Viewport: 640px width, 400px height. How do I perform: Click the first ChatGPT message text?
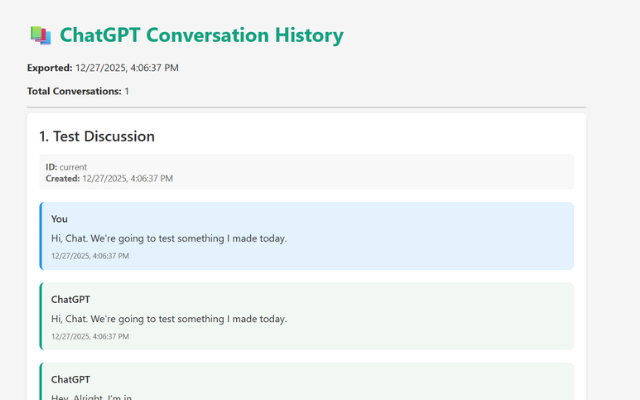point(169,318)
